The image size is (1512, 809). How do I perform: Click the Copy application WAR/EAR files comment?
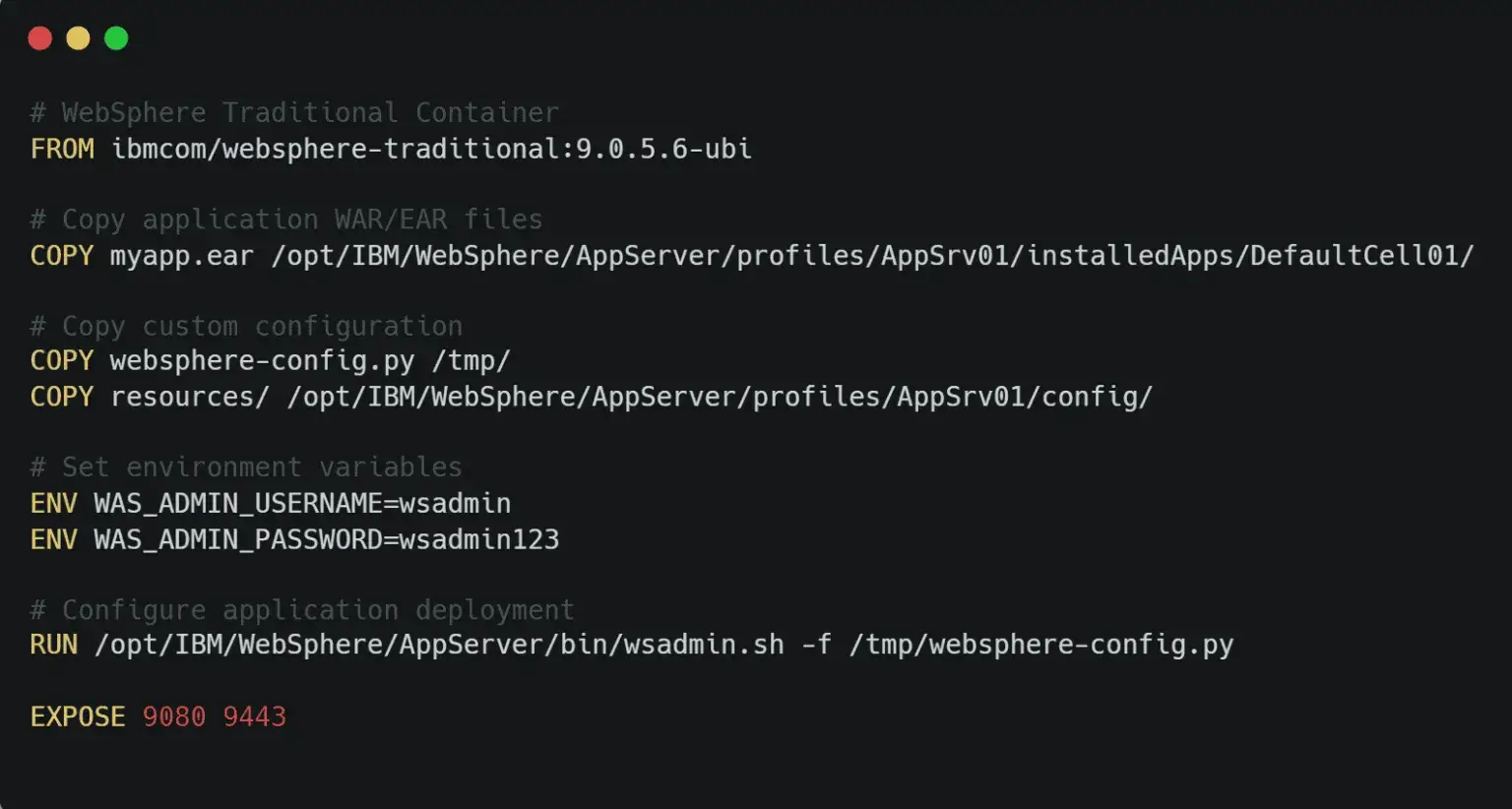[286, 219]
